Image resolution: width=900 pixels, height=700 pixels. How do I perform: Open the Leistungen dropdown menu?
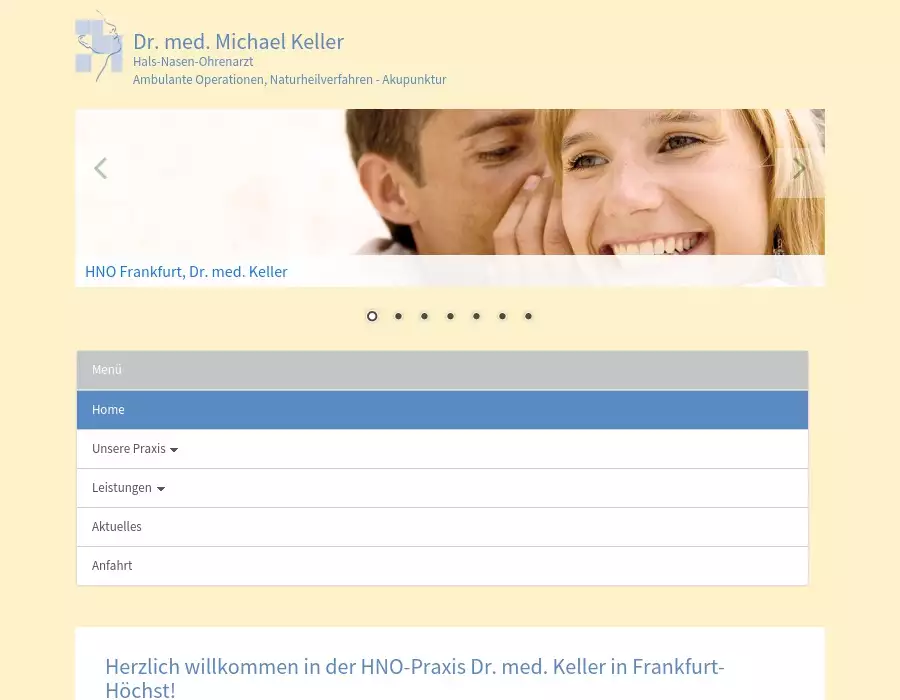[x=128, y=488]
